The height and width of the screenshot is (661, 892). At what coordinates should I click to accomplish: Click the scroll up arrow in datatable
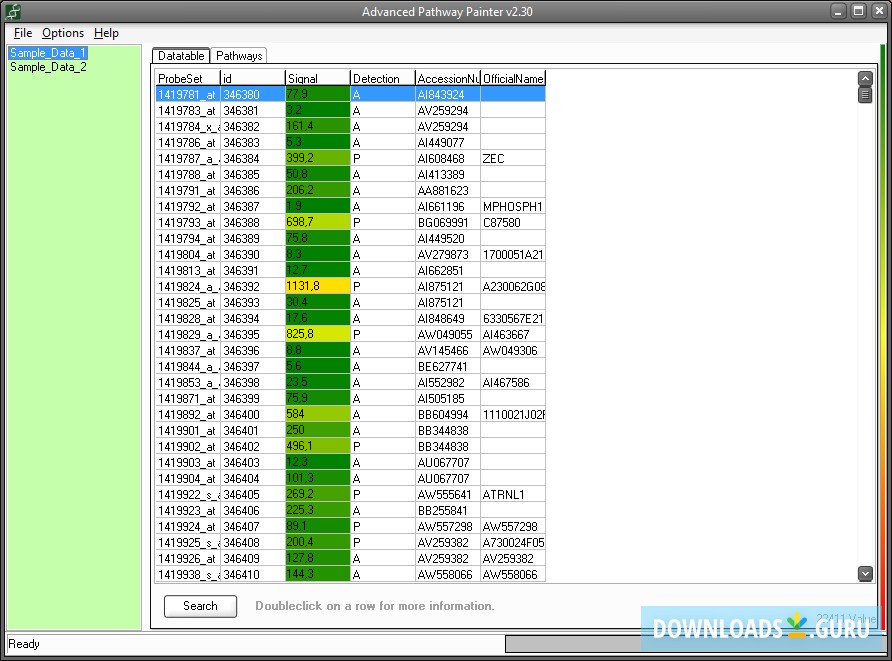(x=865, y=78)
